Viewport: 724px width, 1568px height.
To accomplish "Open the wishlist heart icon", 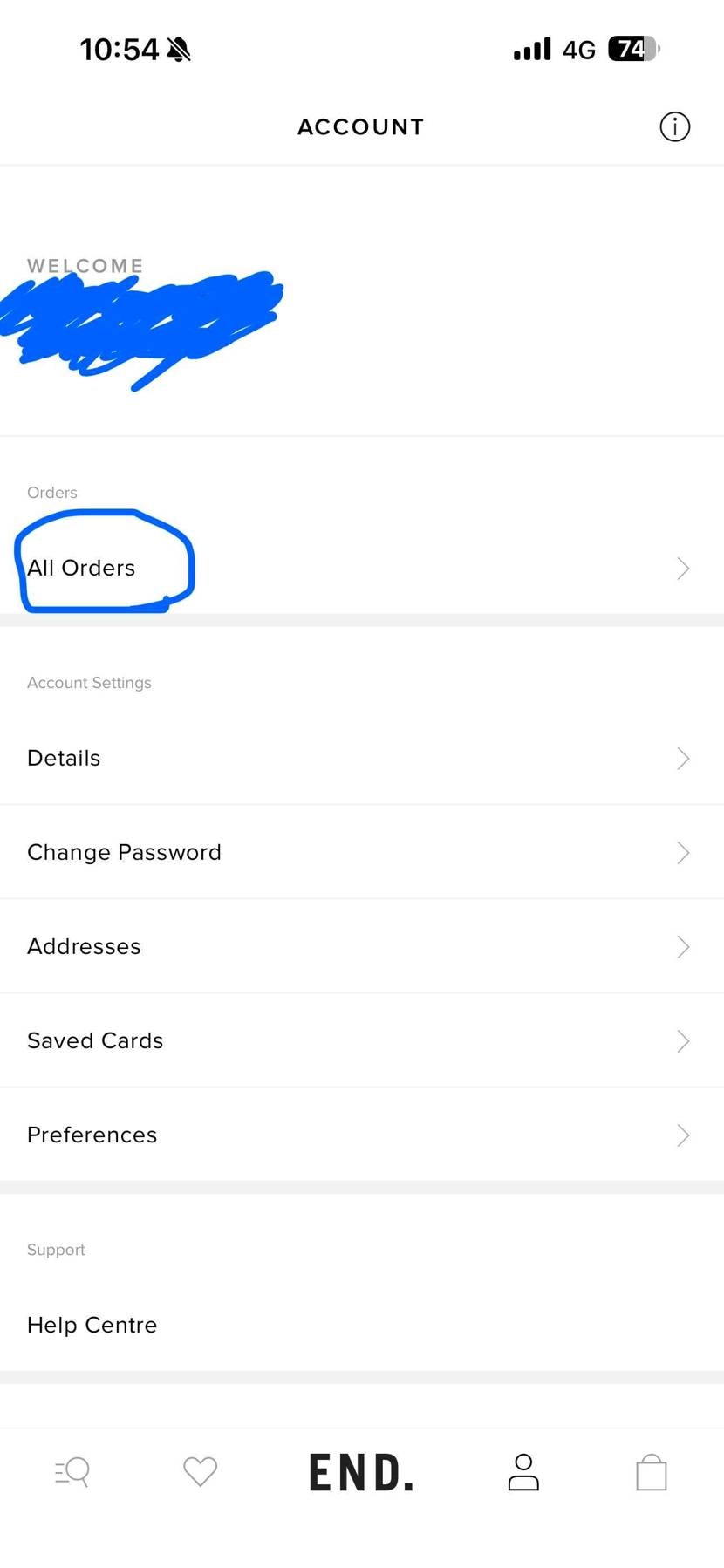I will [x=200, y=1472].
